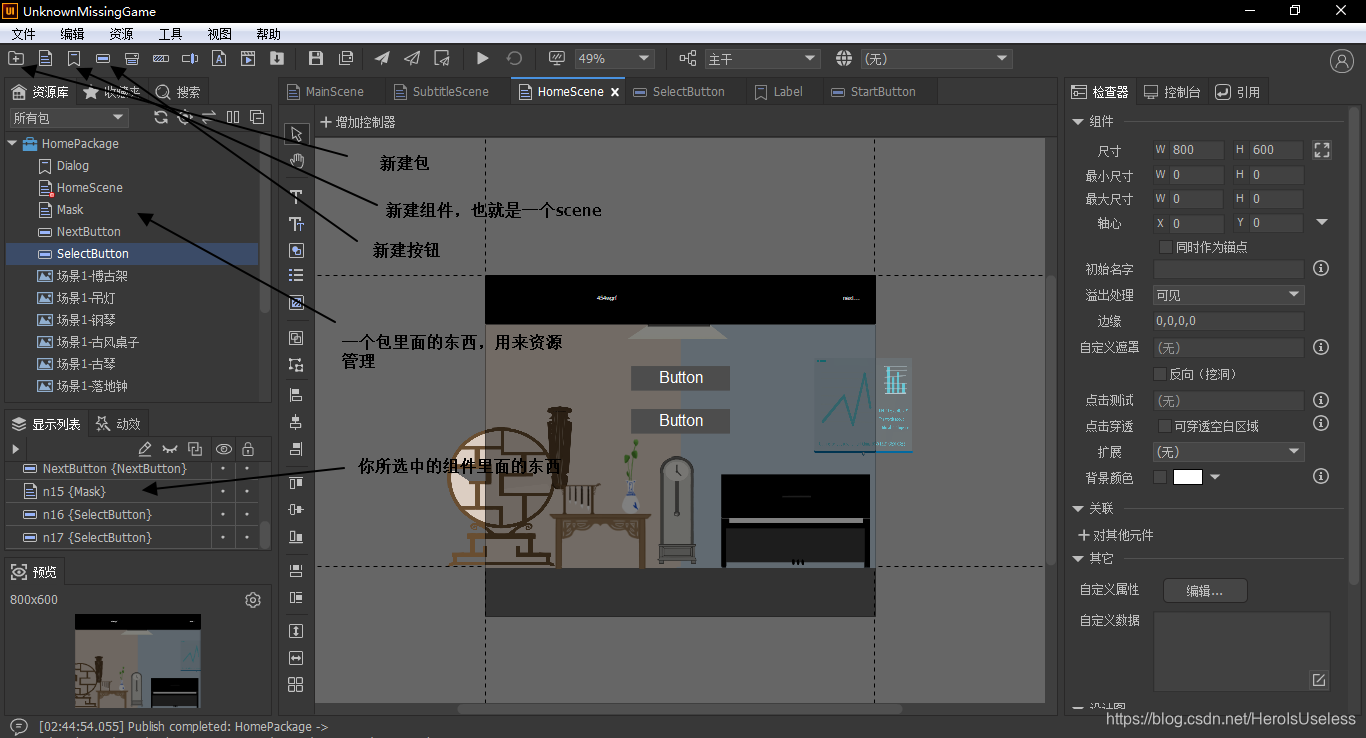Click the new movie clip icon
The width and height of the screenshot is (1366, 738).
click(248, 59)
